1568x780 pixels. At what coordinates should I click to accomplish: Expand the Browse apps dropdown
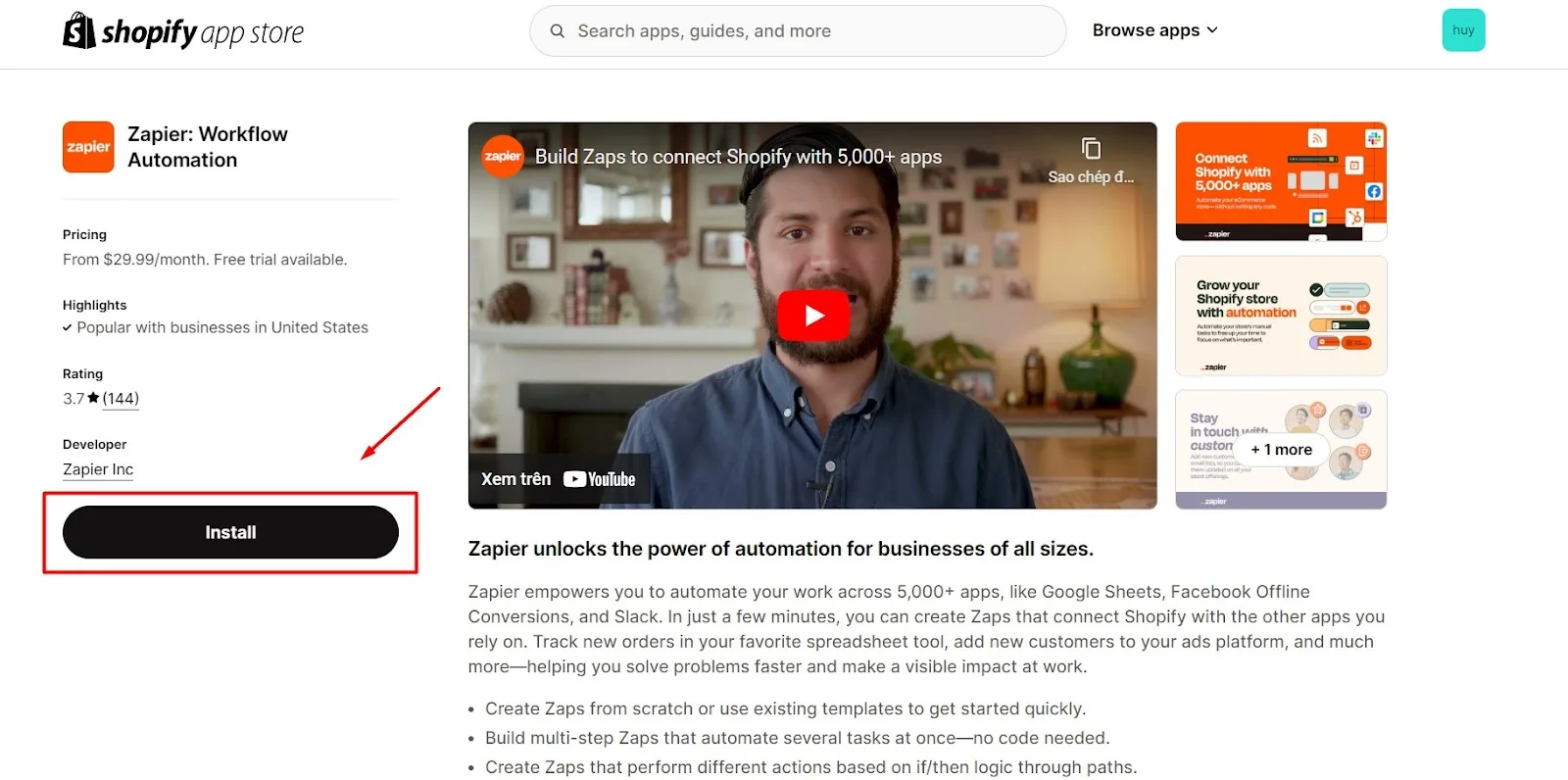[1155, 30]
